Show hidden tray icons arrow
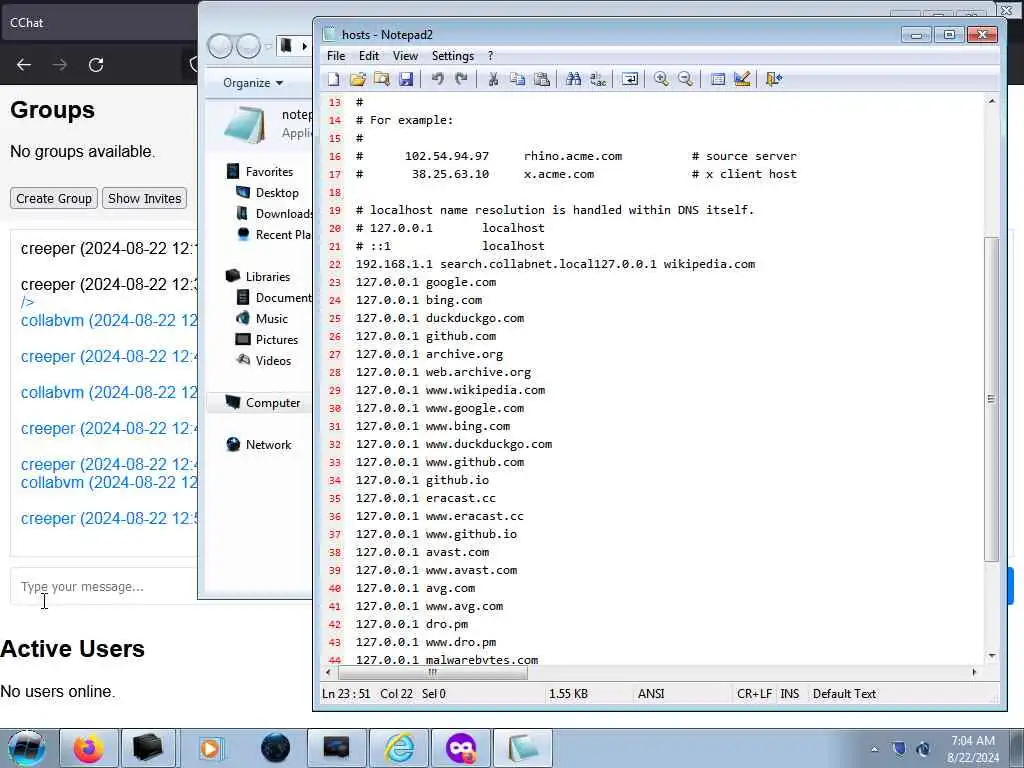The image size is (1024, 768). point(874,749)
